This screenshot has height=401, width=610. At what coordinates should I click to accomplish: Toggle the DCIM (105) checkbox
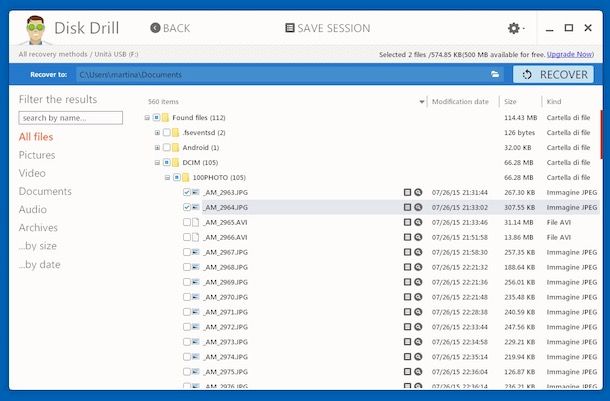pyautogui.click(x=167, y=163)
